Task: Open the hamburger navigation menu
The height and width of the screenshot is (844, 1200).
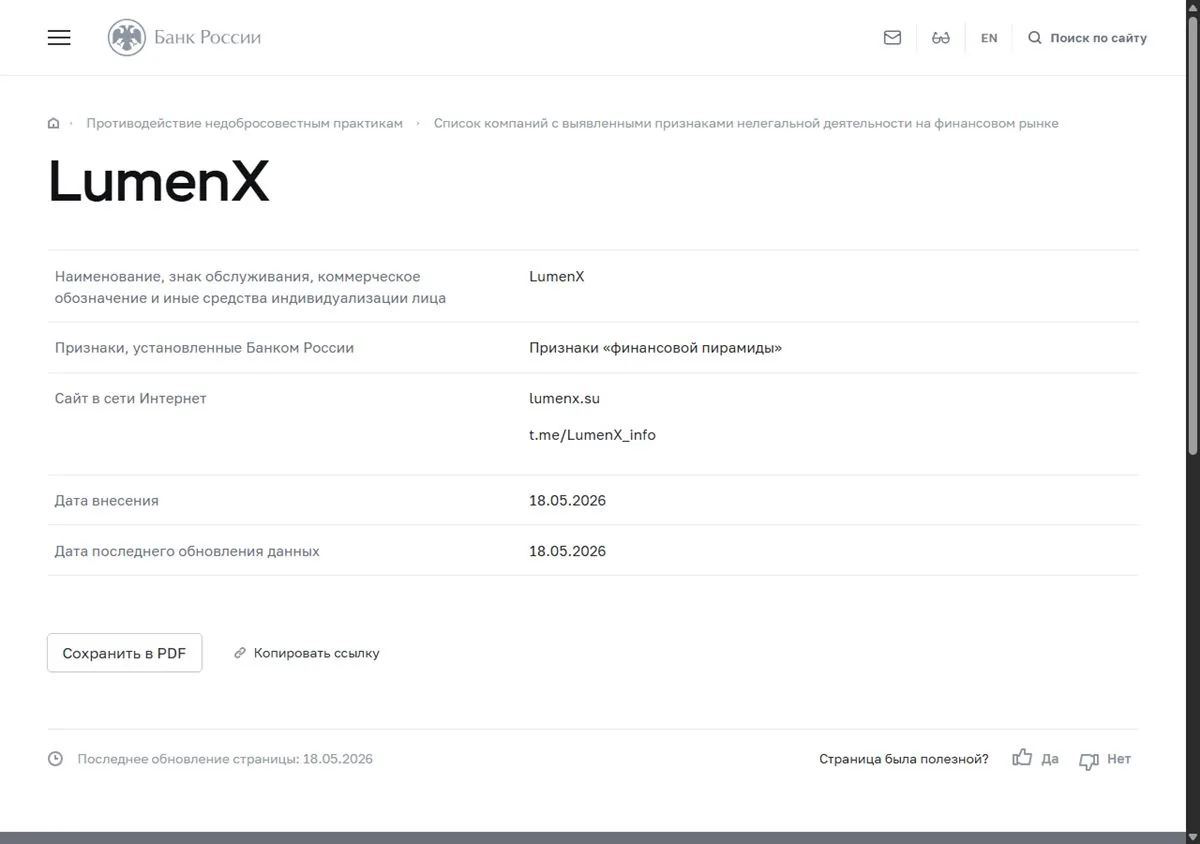Action: click(x=59, y=38)
